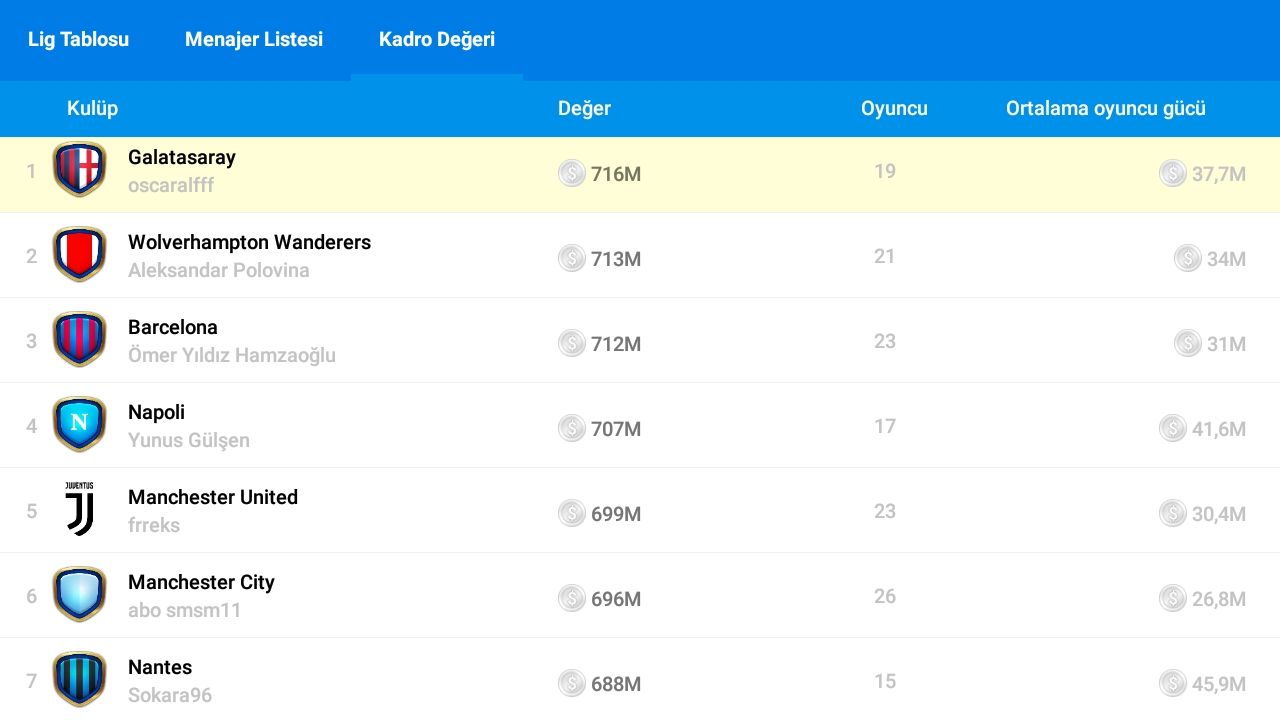Switch to the Lig Tablosu tab
This screenshot has height=720, width=1280.
[78, 40]
